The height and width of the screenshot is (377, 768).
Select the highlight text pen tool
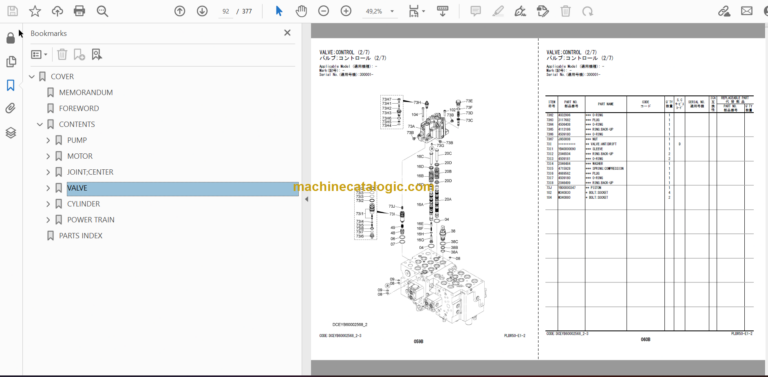(498, 11)
